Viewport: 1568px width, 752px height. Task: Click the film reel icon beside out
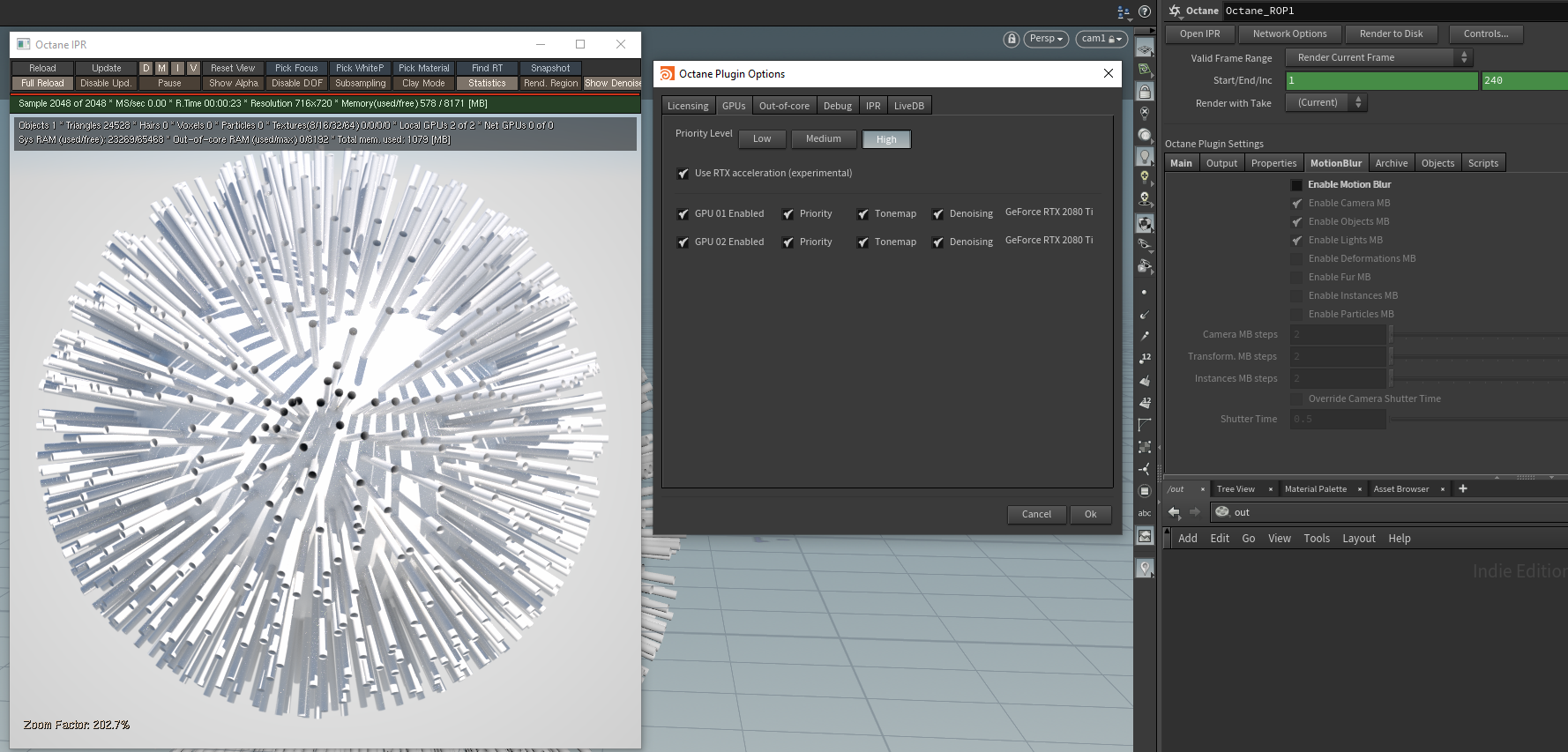coord(1222,512)
